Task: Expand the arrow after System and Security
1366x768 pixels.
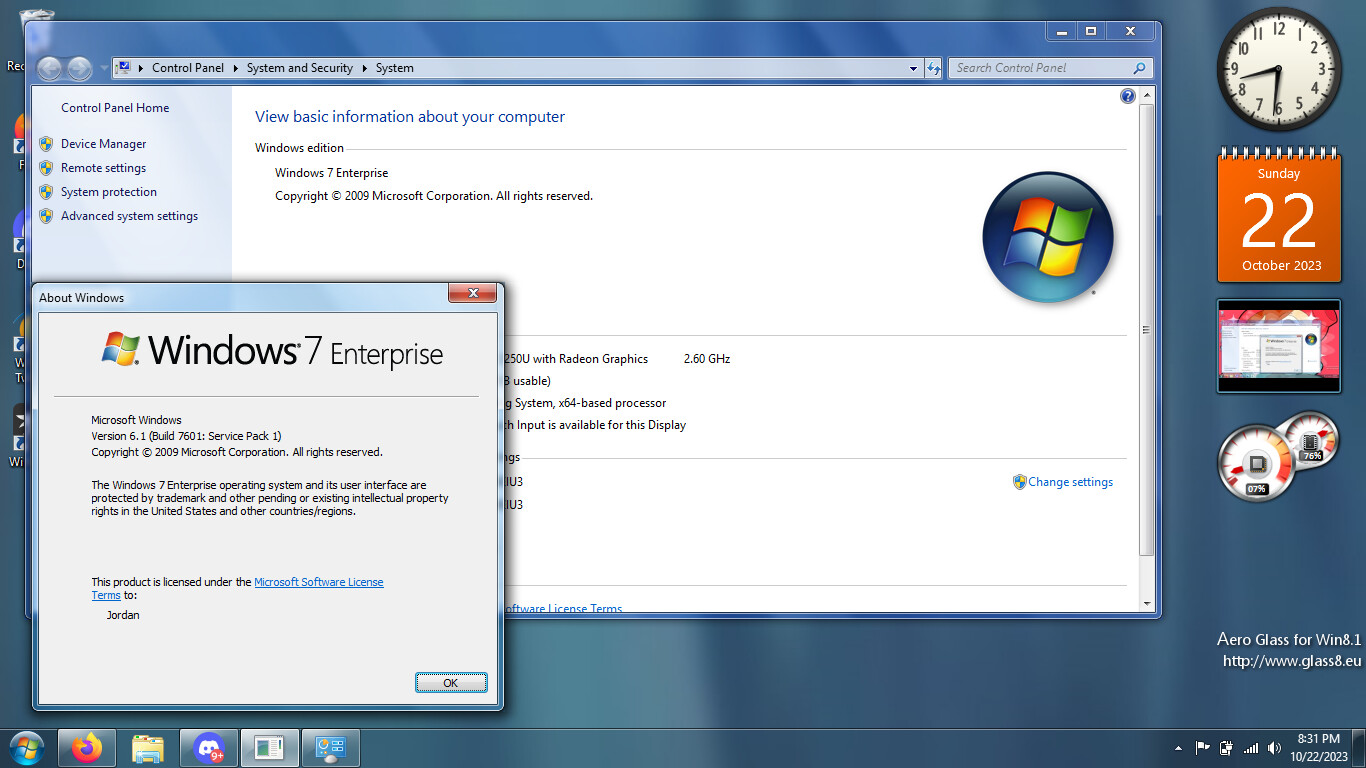Action: pyautogui.click(x=365, y=68)
